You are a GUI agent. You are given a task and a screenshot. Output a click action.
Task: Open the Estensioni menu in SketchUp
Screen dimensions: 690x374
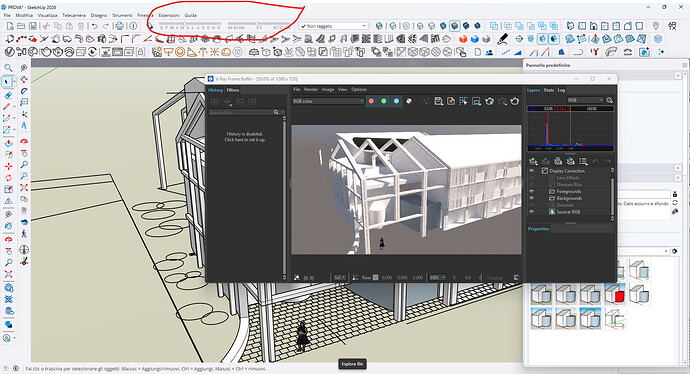(x=169, y=15)
